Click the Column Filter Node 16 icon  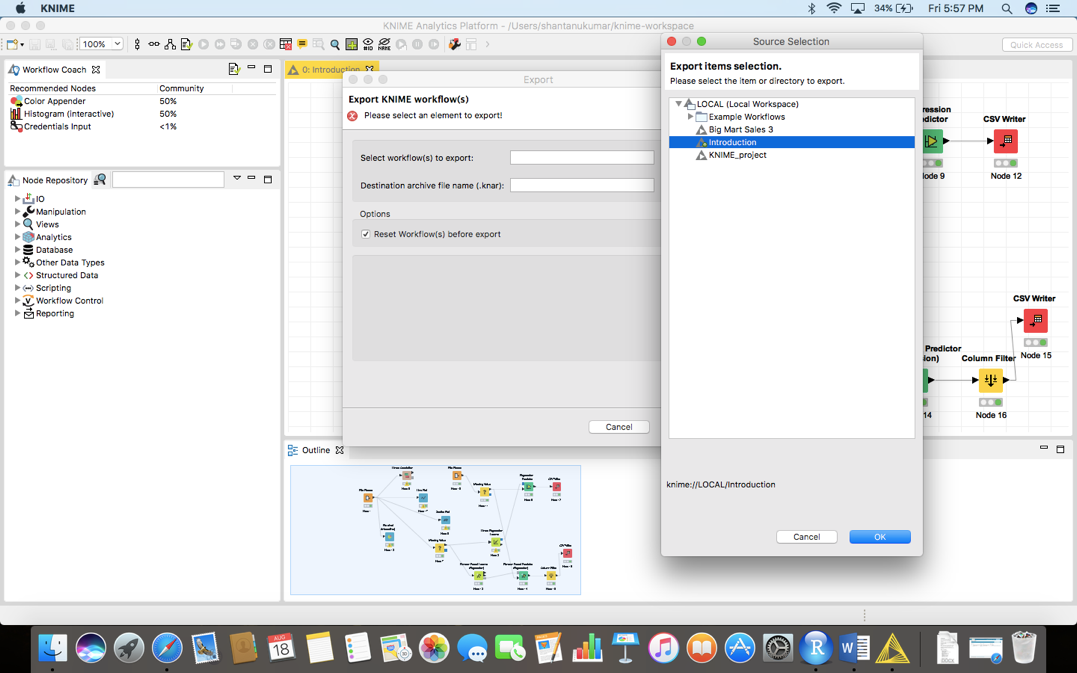point(990,380)
